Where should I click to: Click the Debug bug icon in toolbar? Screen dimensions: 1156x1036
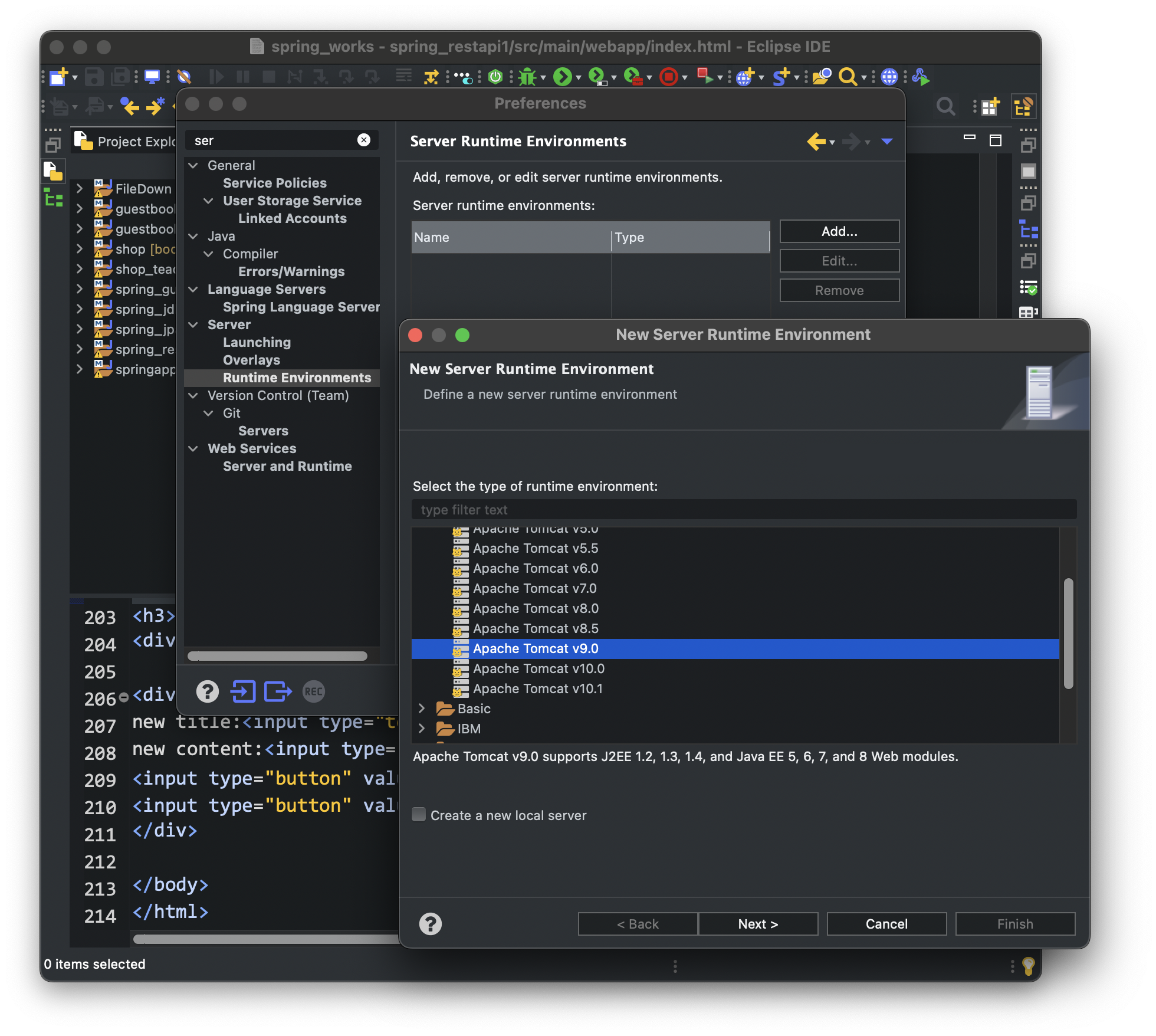coord(527,77)
